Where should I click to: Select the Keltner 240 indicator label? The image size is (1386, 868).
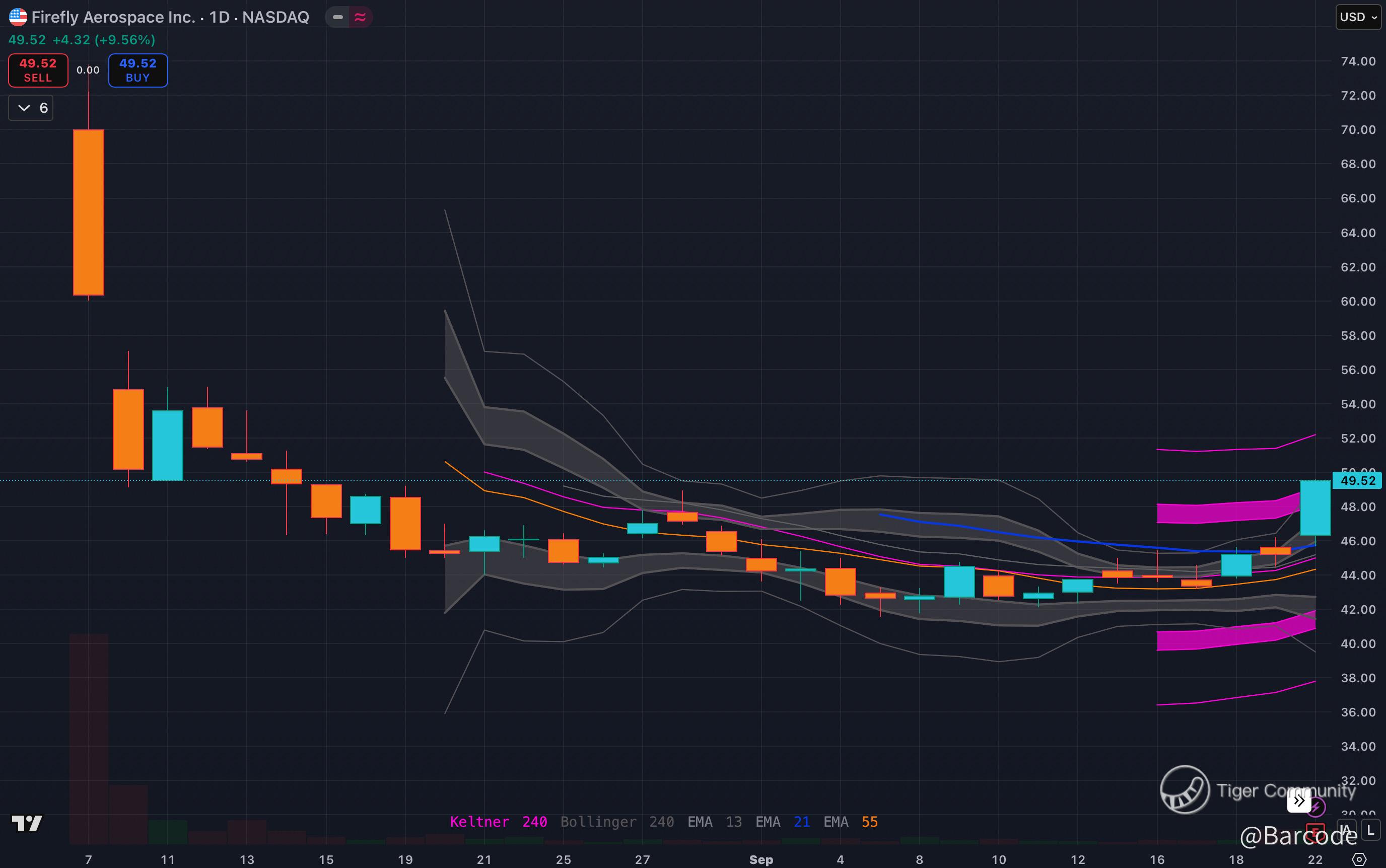tap(498, 822)
